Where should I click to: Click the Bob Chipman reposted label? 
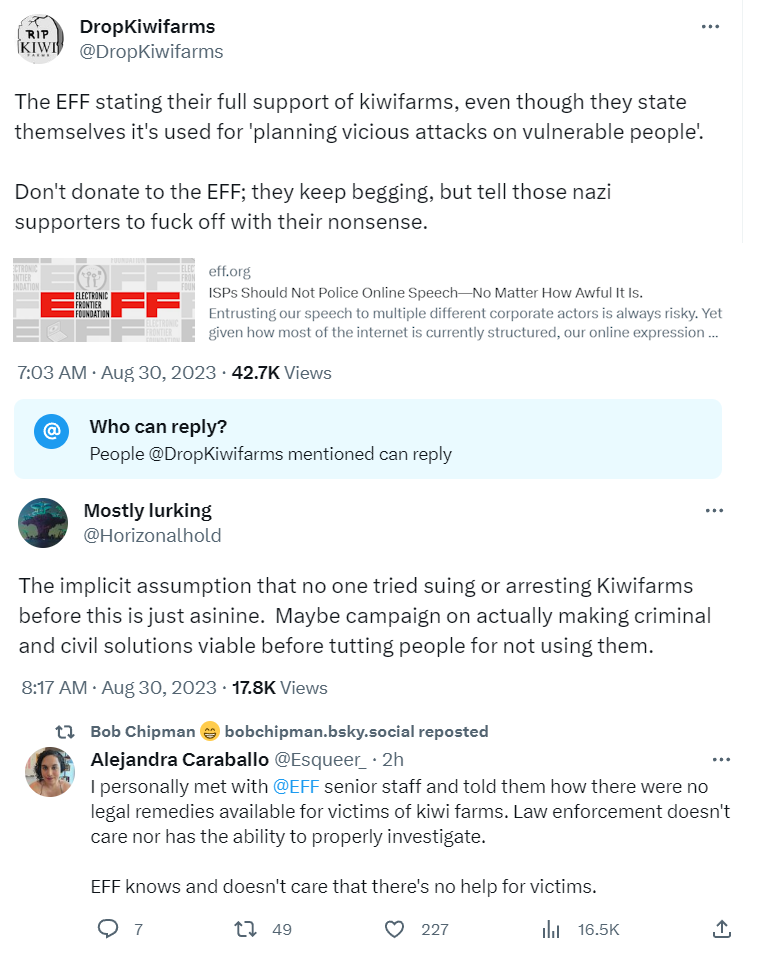click(x=289, y=731)
